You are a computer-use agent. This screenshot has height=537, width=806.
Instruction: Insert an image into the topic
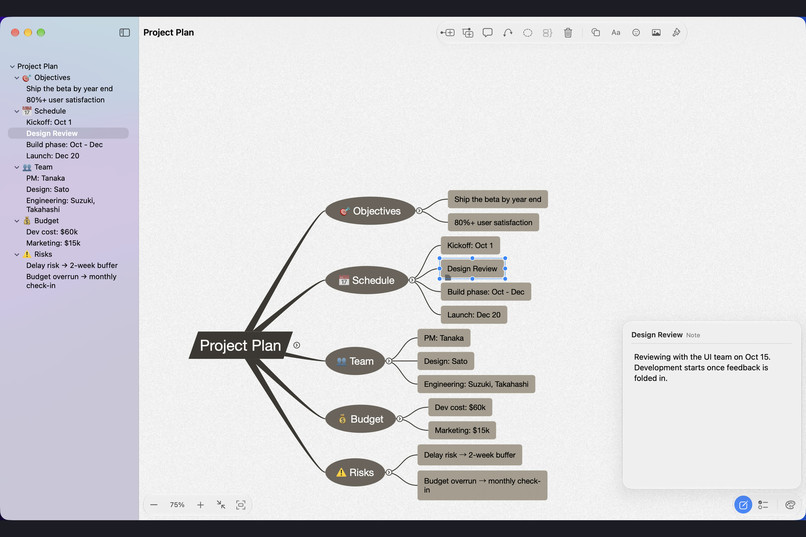point(656,32)
